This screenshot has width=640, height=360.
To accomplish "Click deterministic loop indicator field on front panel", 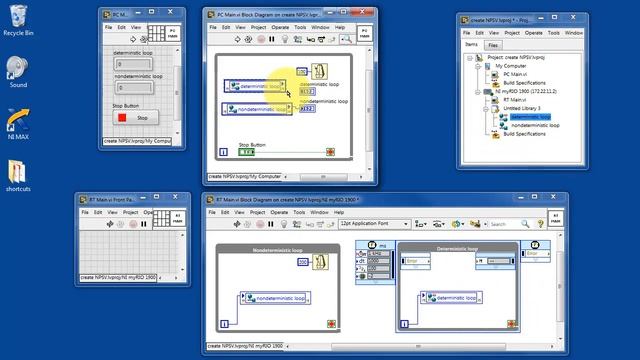I will [x=133, y=64].
